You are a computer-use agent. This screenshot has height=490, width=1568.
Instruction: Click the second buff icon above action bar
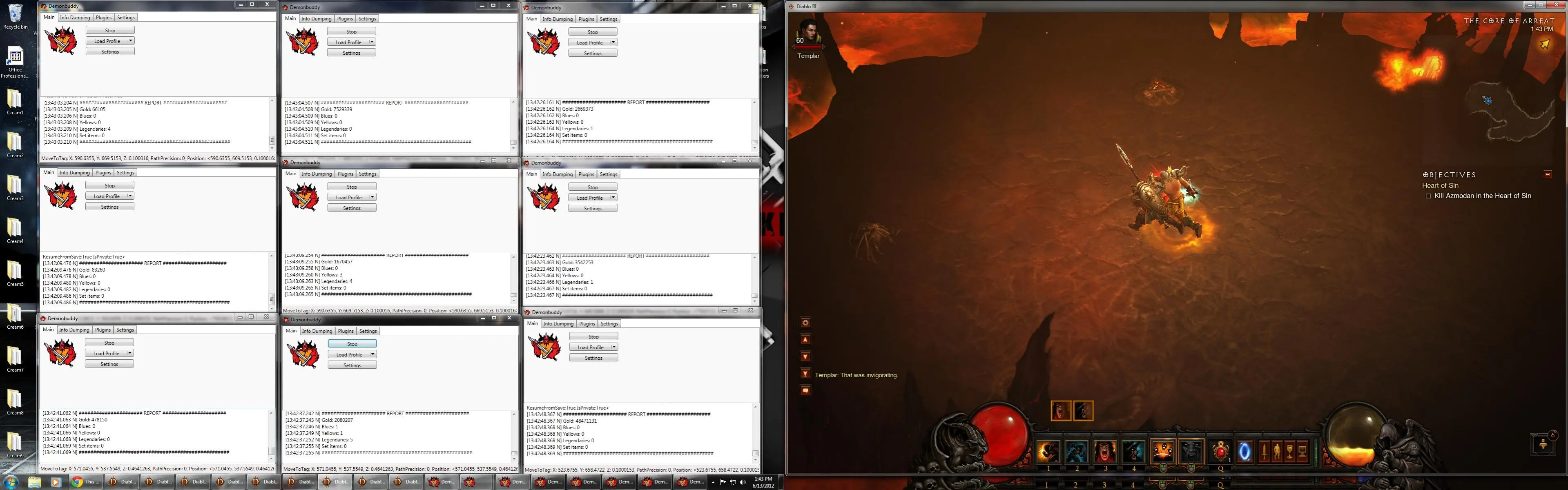click(1083, 411)
